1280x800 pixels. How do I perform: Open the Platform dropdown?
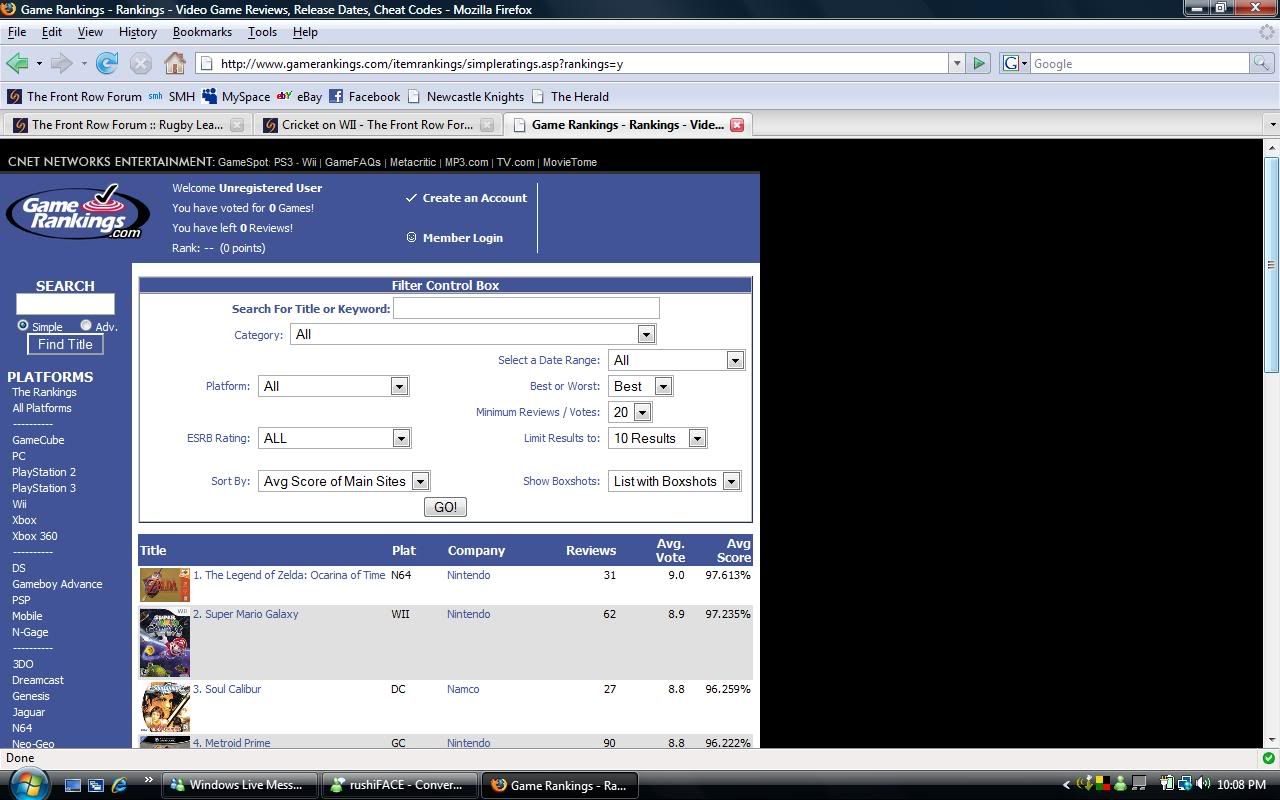[333, 386]
